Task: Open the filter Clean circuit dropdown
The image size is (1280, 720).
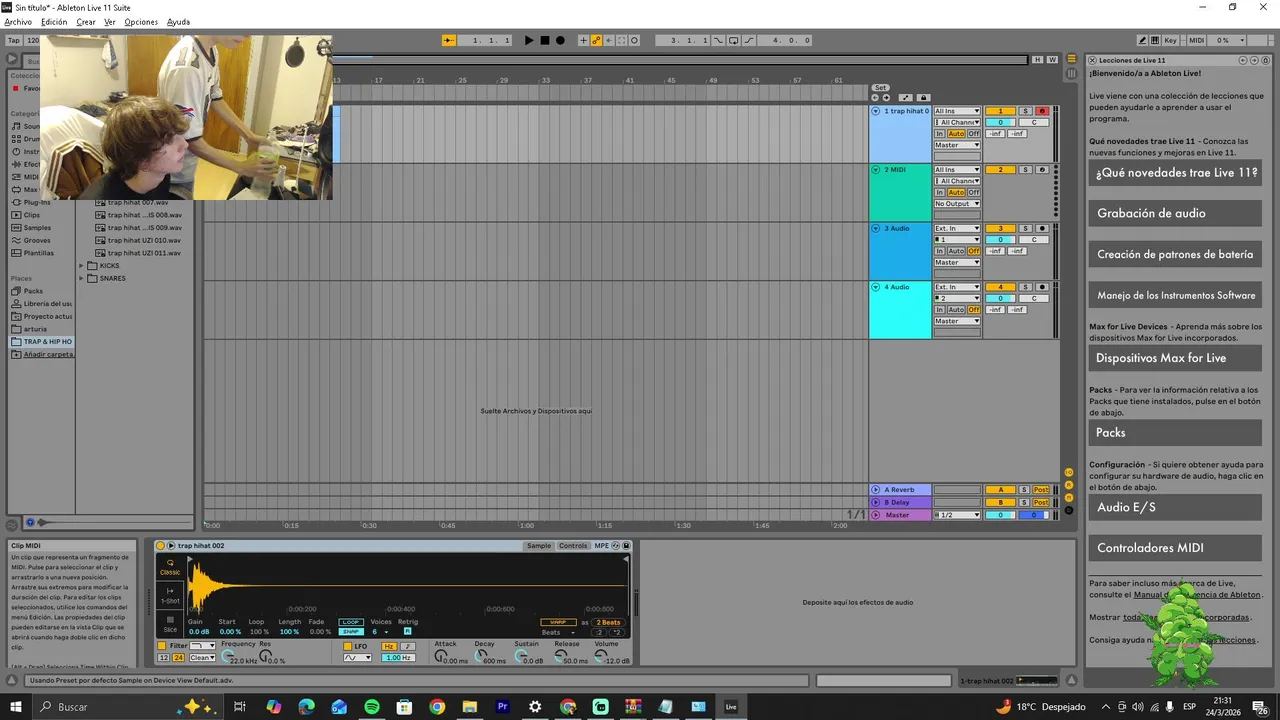Action: (202, 658)
